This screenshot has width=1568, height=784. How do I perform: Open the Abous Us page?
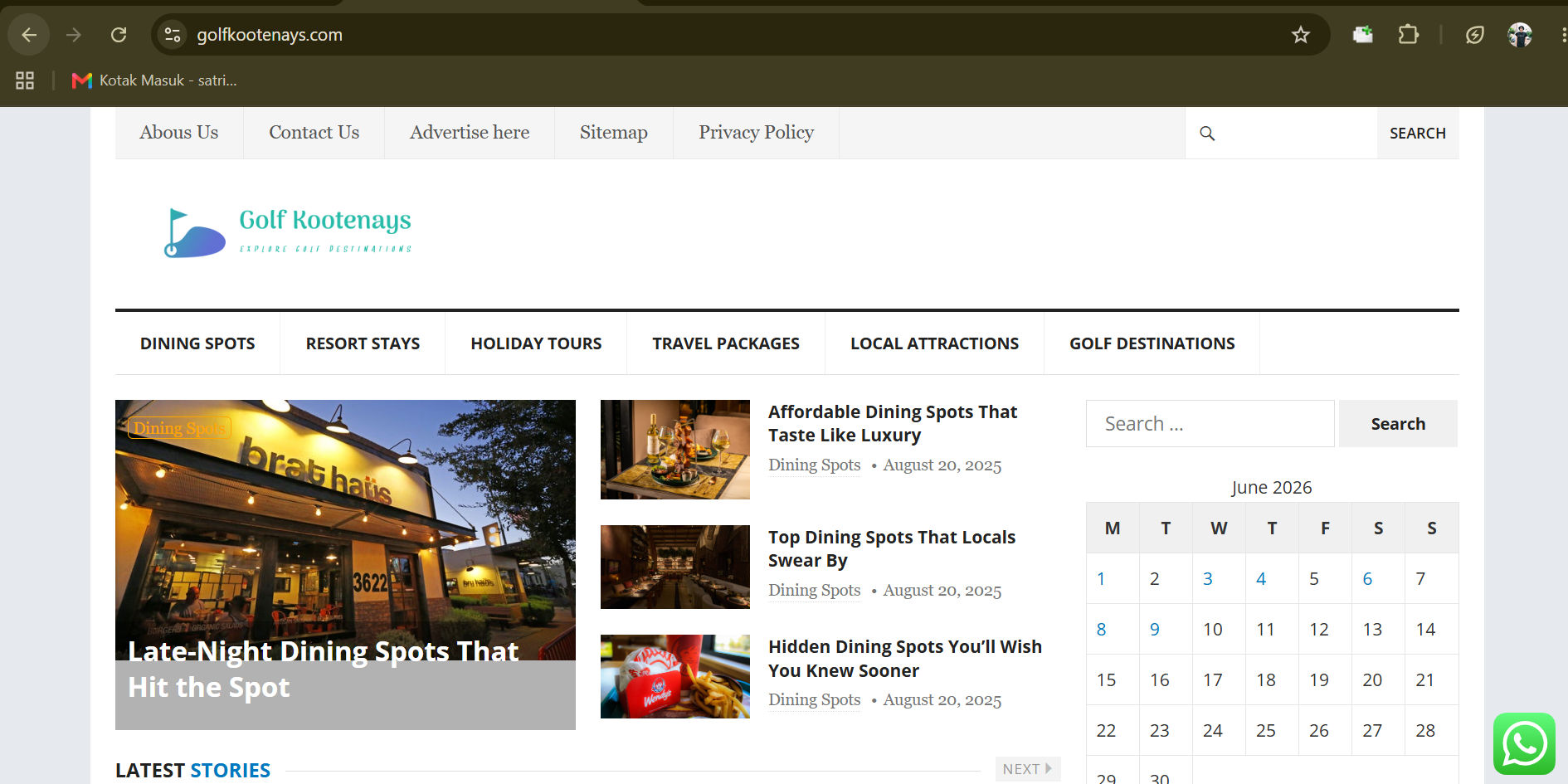pyautogui.click(x=179, y=133)
